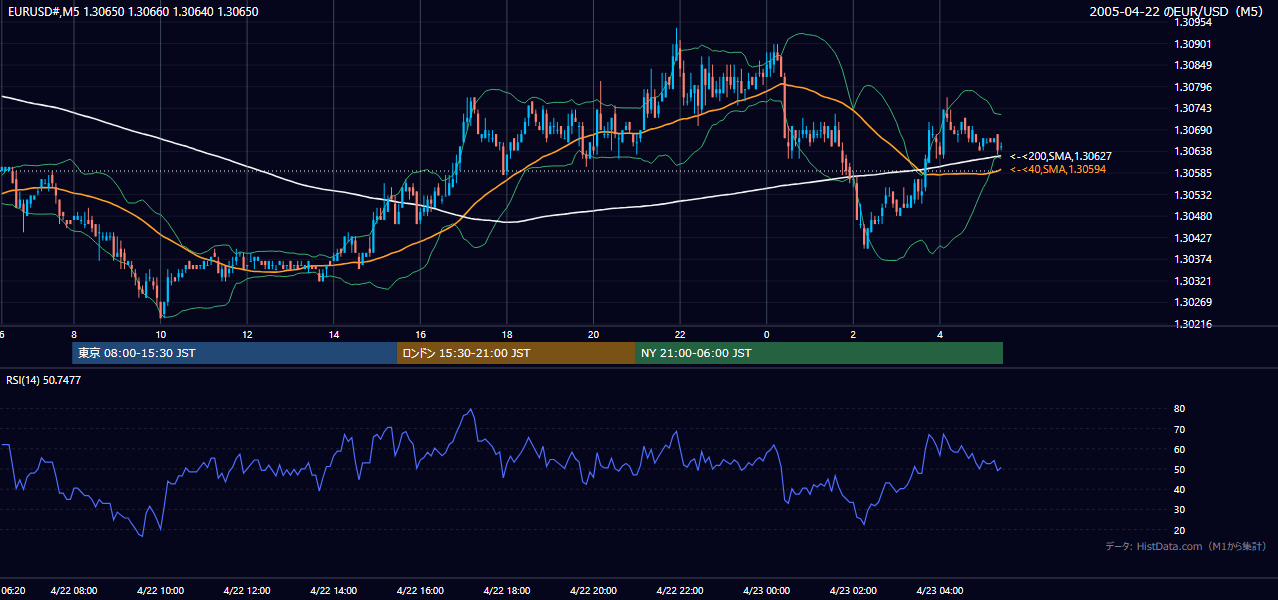Click price axis value 1.30954
This screenshot has width=1278, height=600.
pos(1192,22)
